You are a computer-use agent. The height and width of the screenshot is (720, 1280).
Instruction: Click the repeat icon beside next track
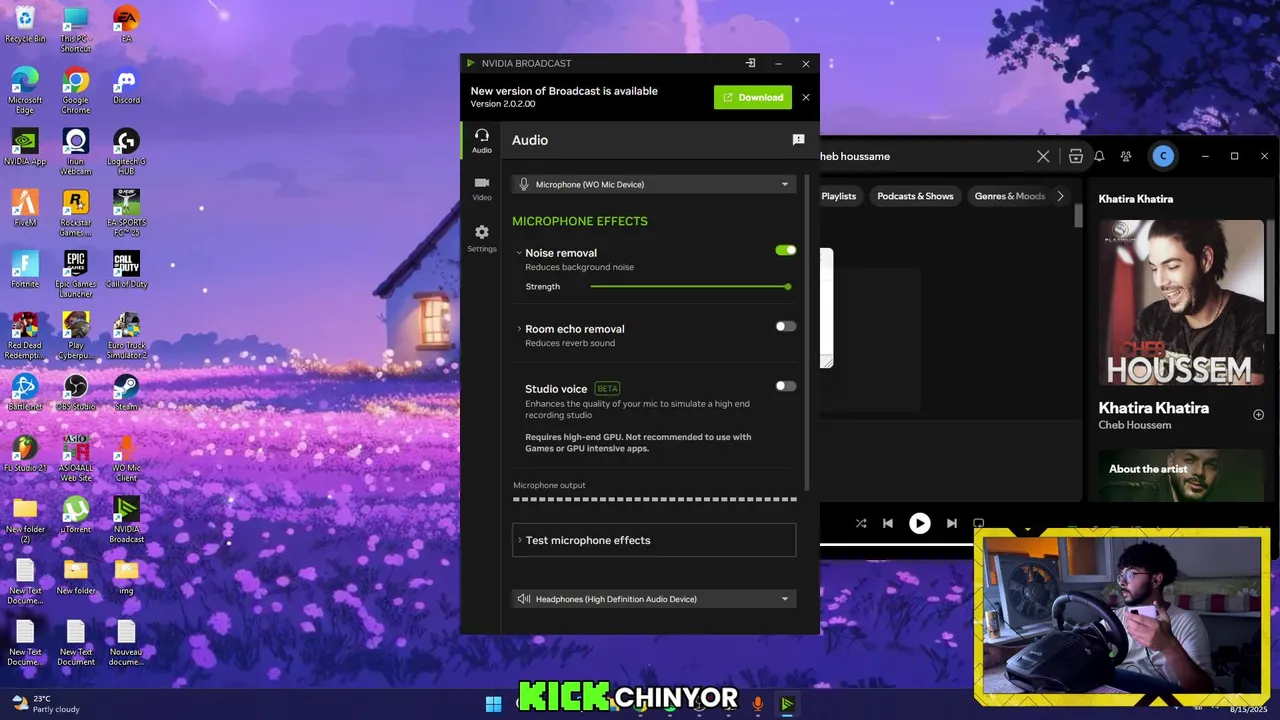[979, 523]
